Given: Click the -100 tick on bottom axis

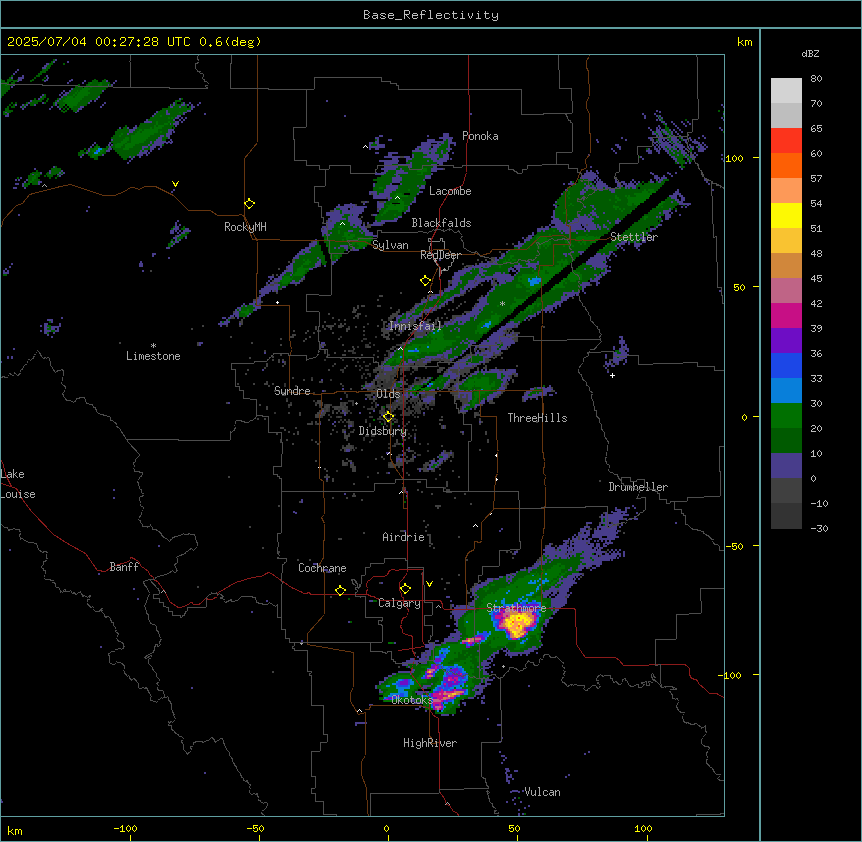Looking at the screenshot, I should 125,829.
